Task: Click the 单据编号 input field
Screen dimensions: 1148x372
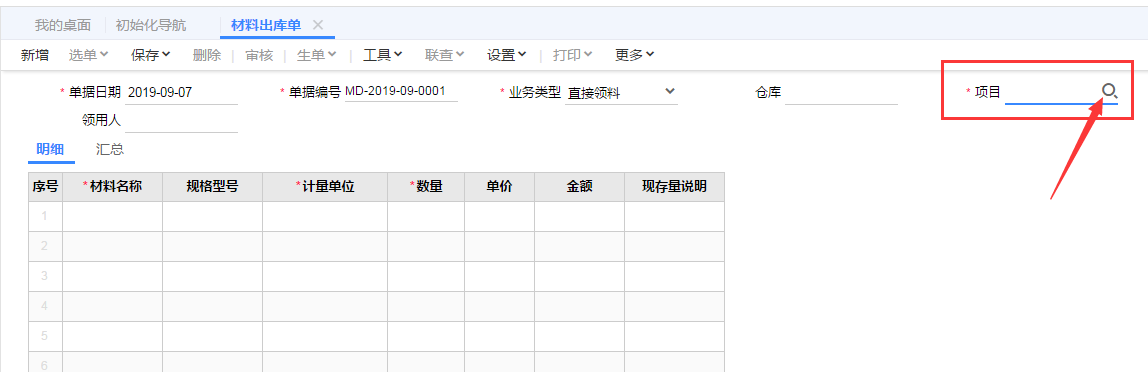Action: click(x=401, y=92)
